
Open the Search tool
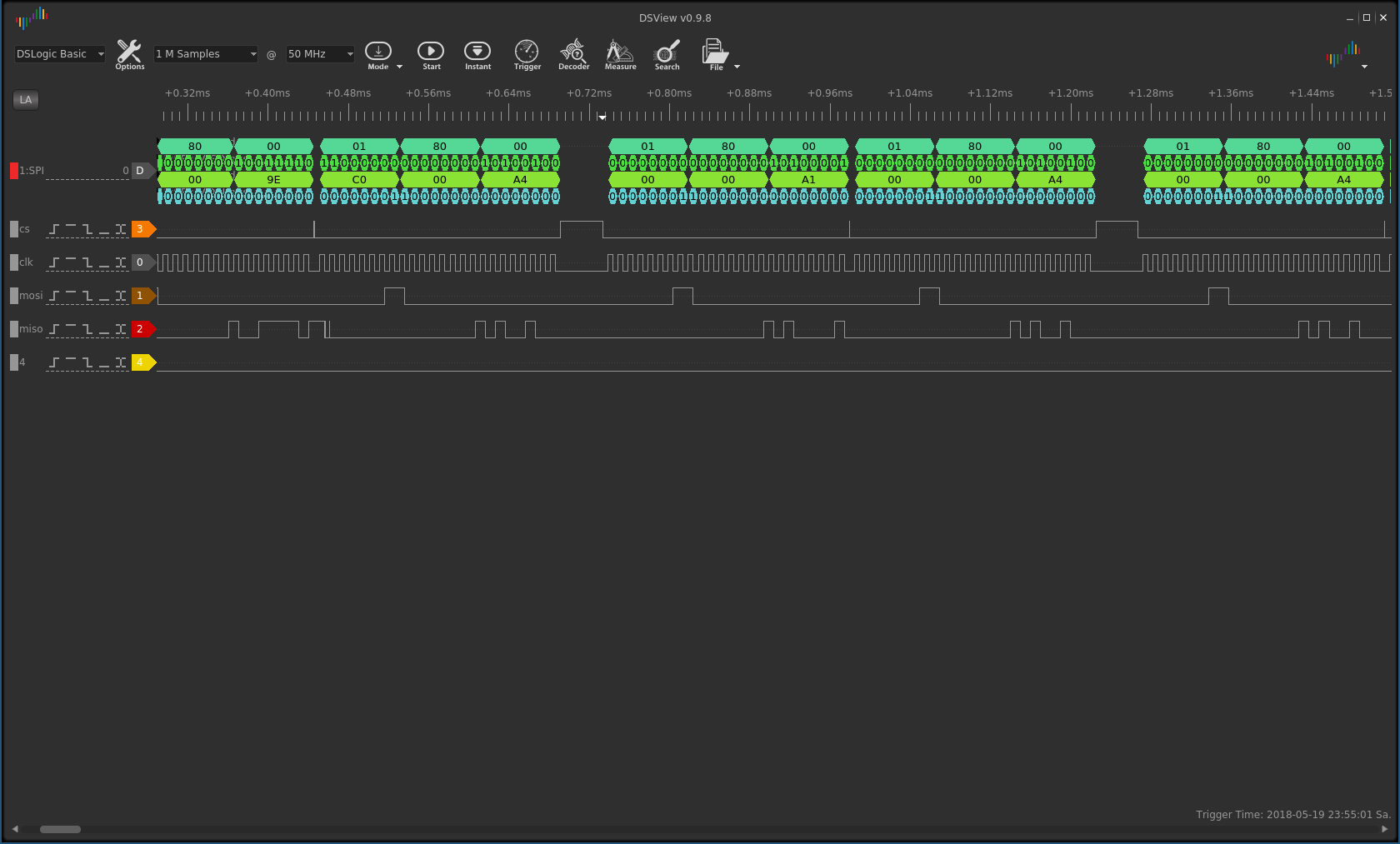coord(667,54)
